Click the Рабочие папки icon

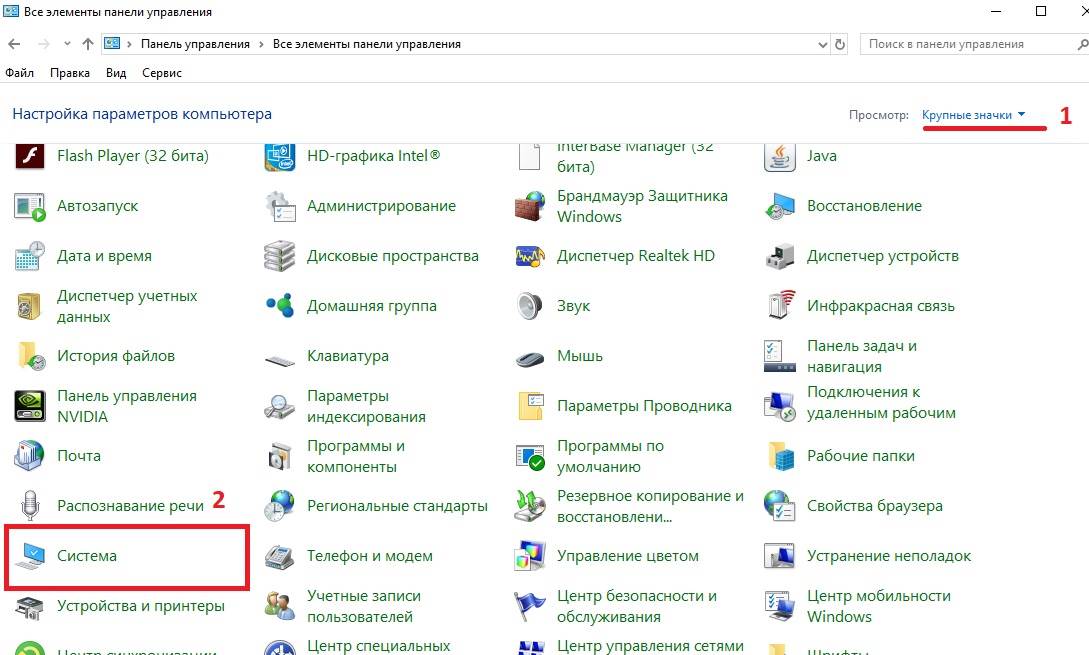point(781,456)
